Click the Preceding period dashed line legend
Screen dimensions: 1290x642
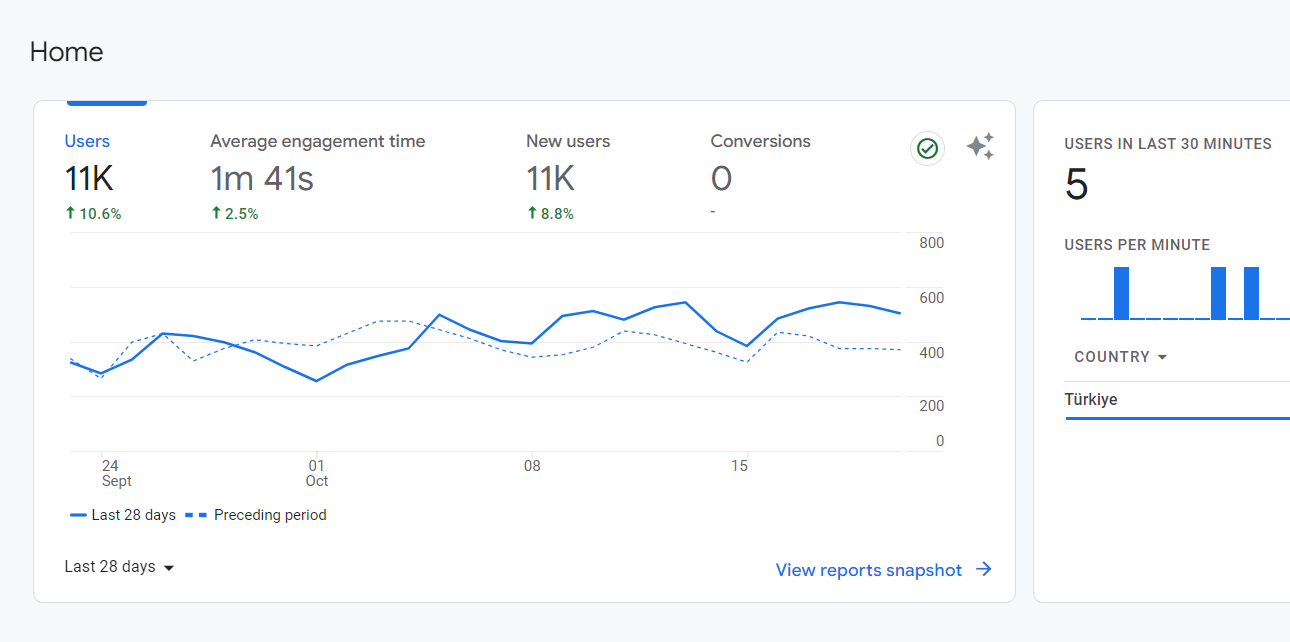pos(256,515)
